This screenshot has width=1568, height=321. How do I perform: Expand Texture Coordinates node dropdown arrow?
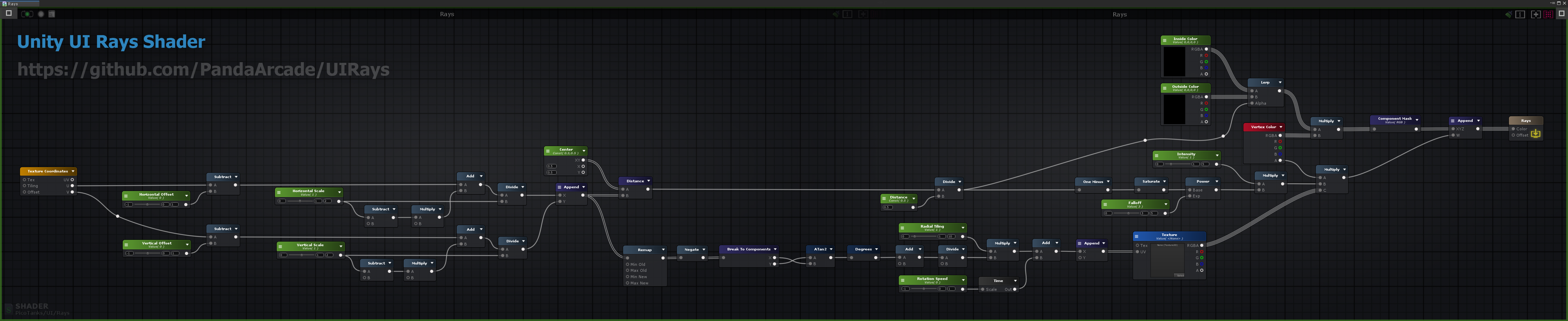coord(73,171)
